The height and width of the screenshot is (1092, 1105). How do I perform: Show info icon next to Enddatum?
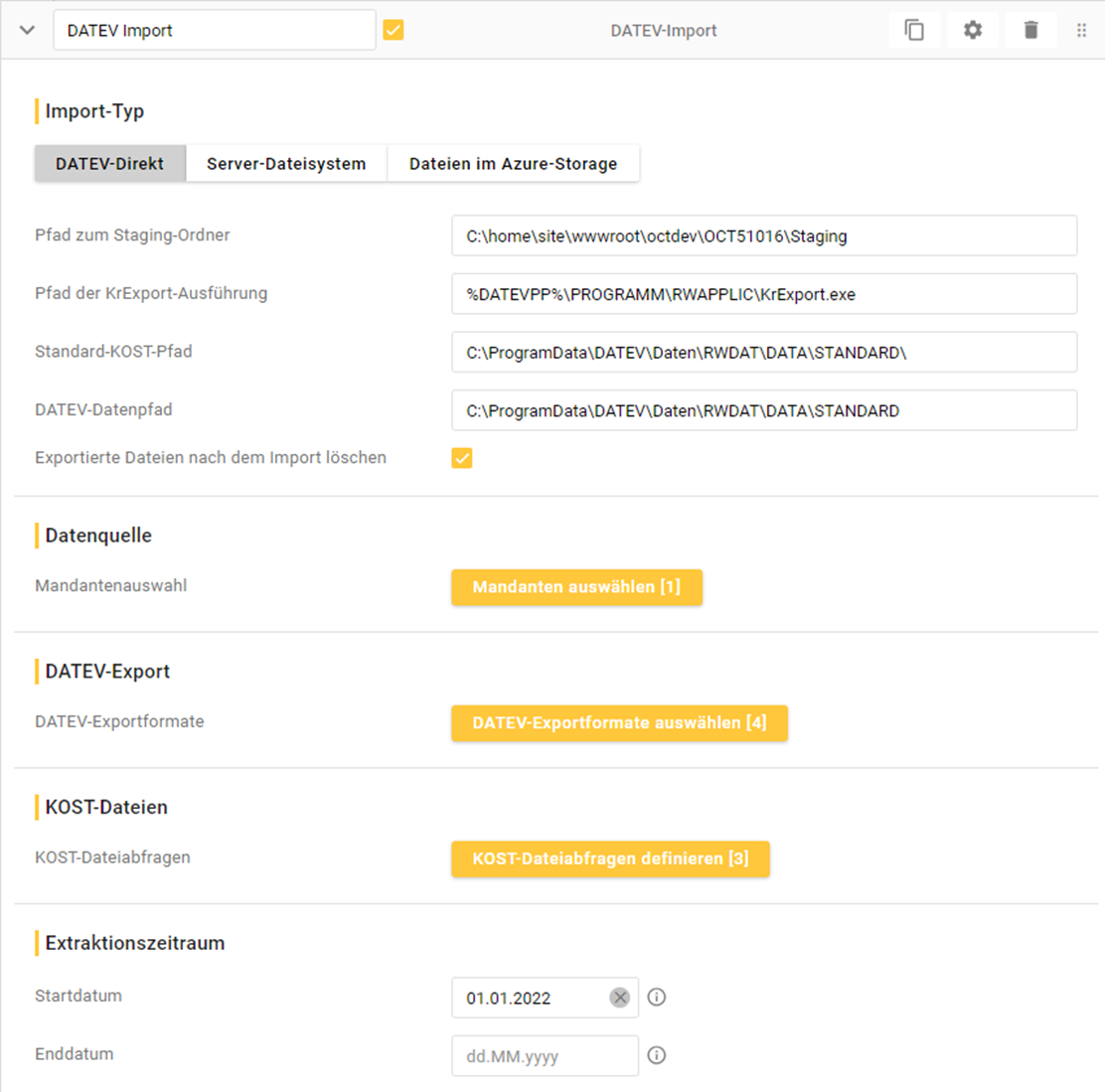click(x=657, y=1055)
